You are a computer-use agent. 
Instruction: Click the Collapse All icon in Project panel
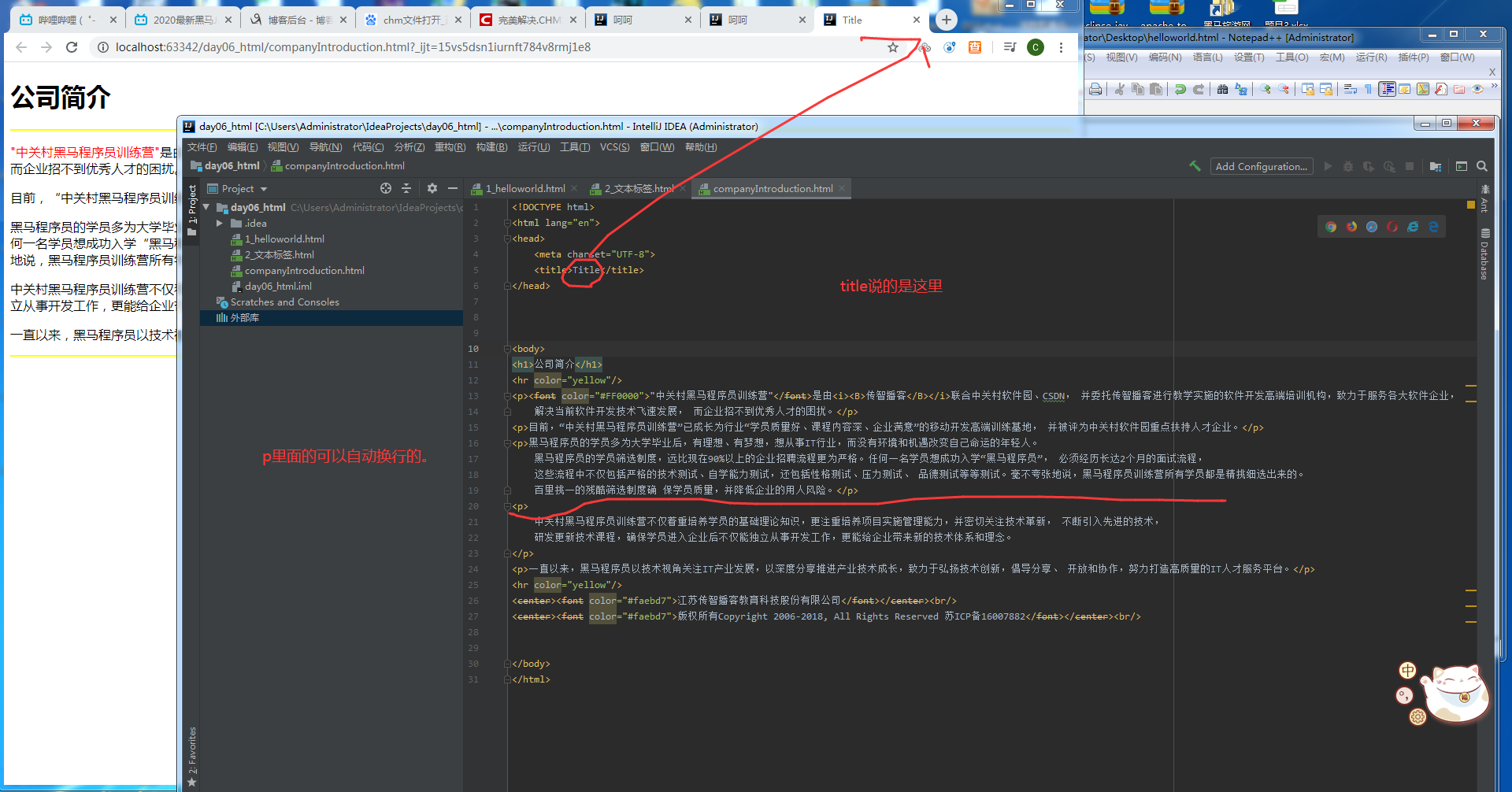coord(406,188)
